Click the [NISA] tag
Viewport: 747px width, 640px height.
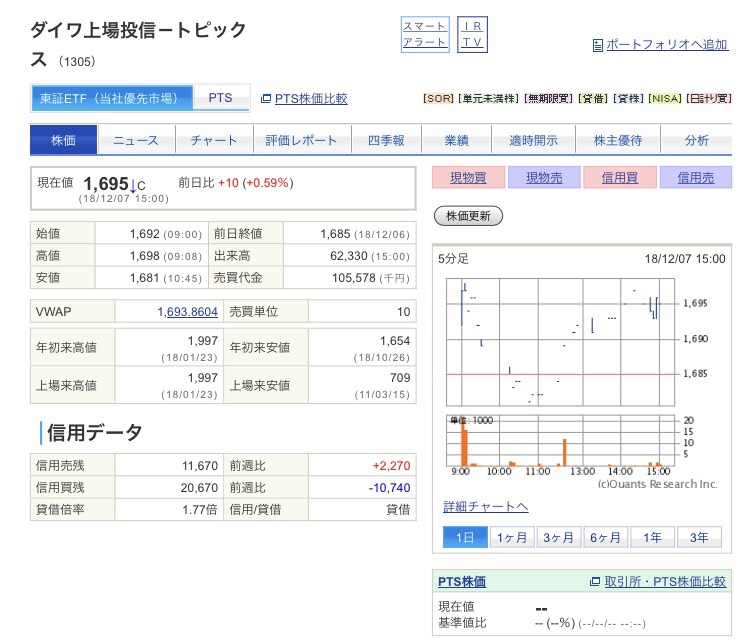(x=664, y=99)
